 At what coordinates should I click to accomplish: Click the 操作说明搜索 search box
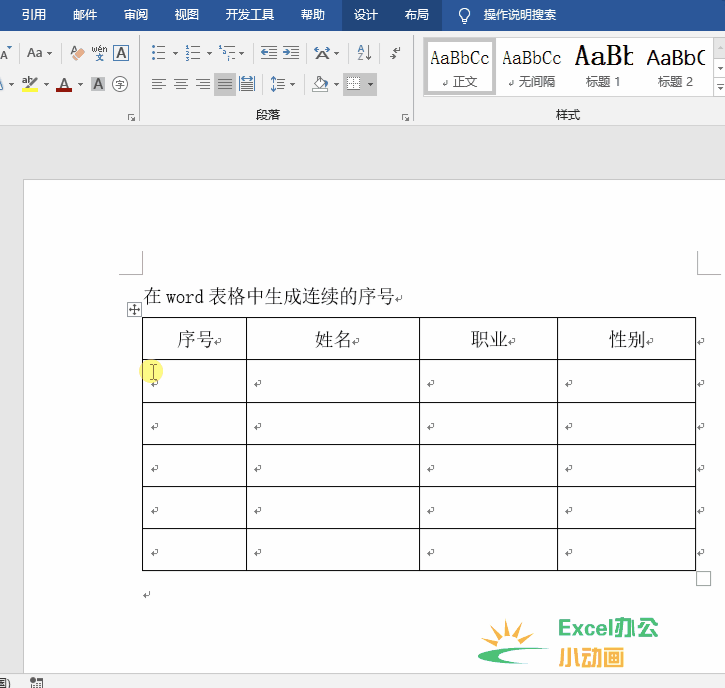click(x=520, y=15)
